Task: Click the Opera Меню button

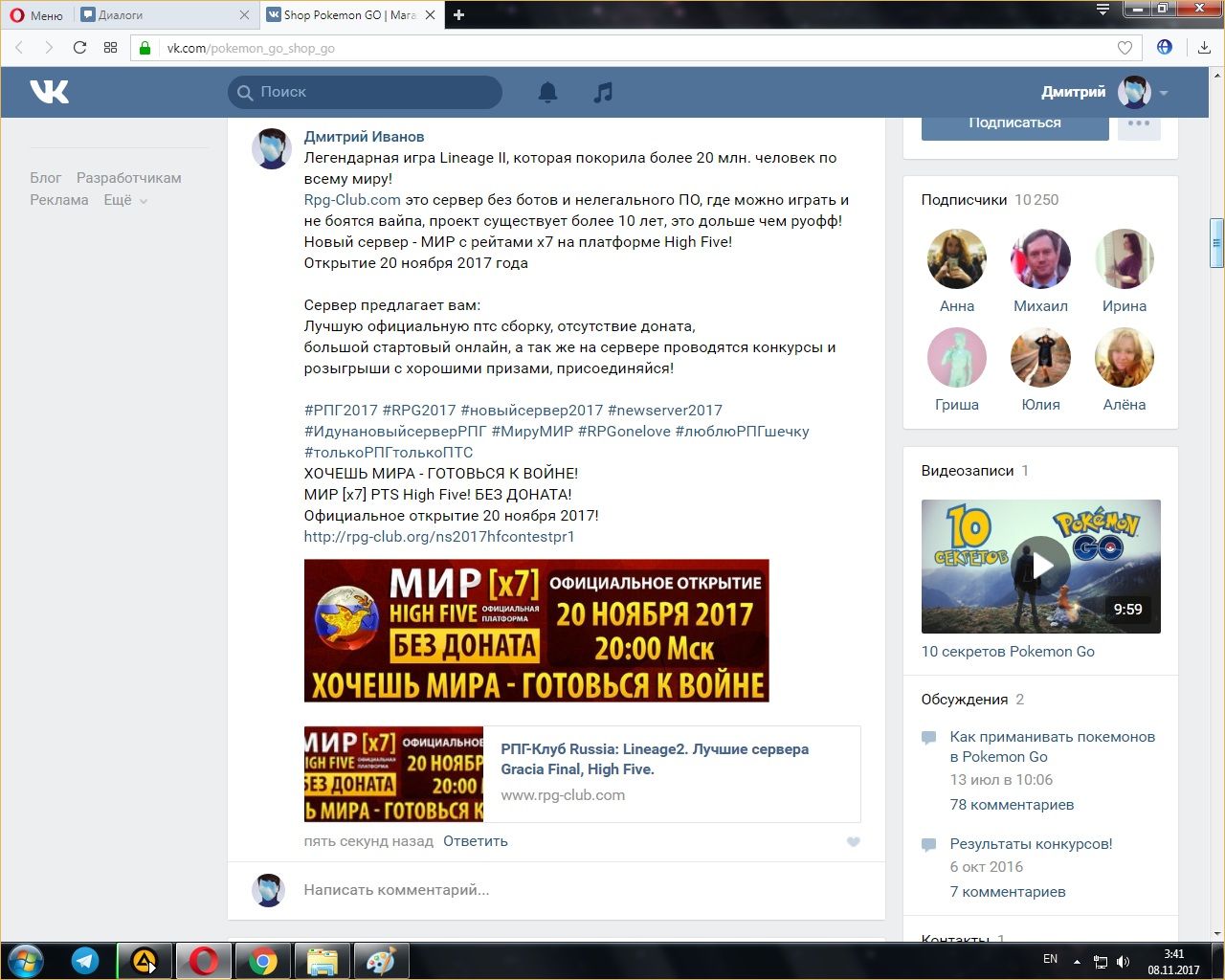Action: (36, 14)
